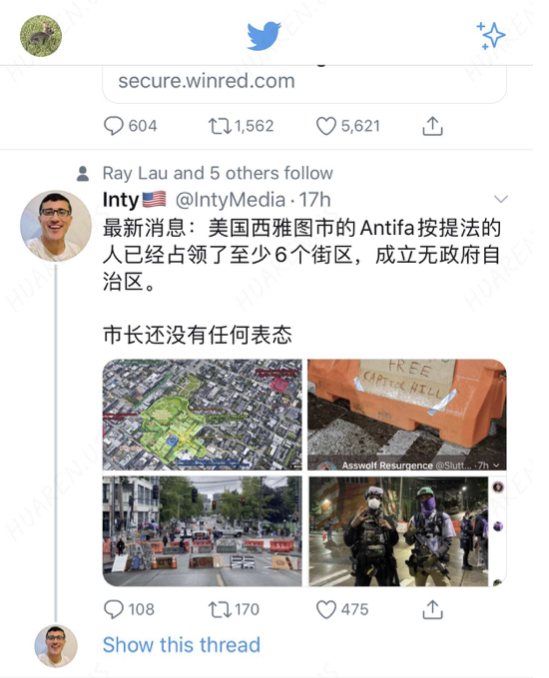
Task: Open the @IntyMedia handle
Action: (230, 200)
